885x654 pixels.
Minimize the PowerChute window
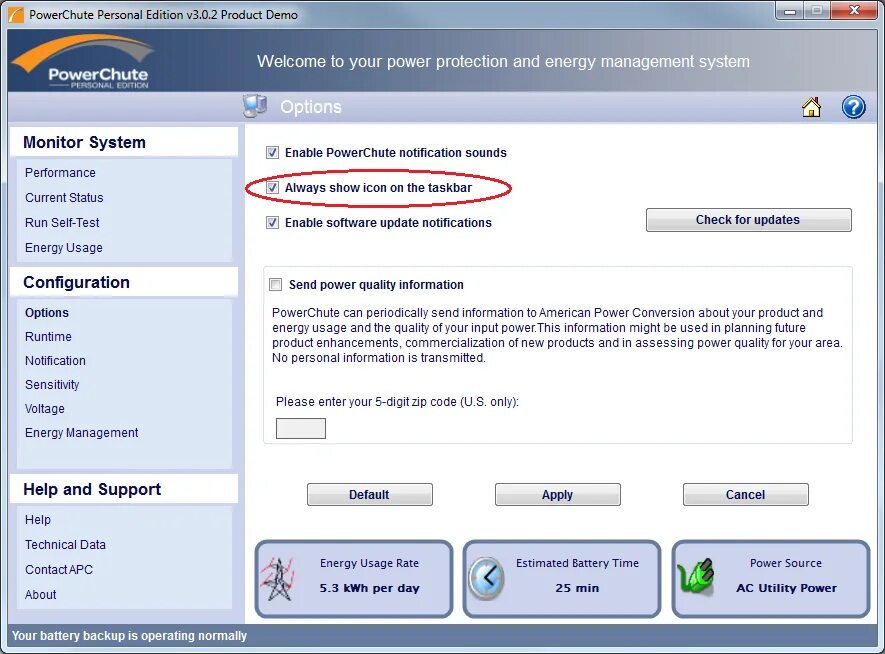pos(790,10)
